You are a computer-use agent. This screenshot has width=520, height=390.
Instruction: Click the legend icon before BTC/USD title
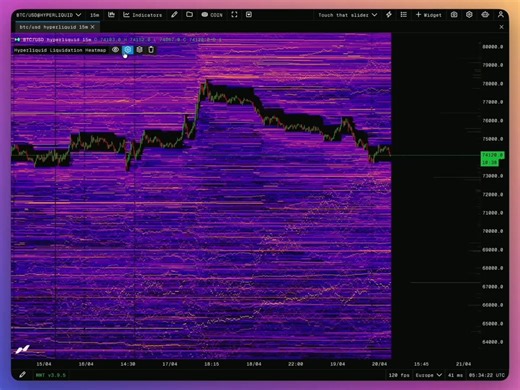(17, 40)
